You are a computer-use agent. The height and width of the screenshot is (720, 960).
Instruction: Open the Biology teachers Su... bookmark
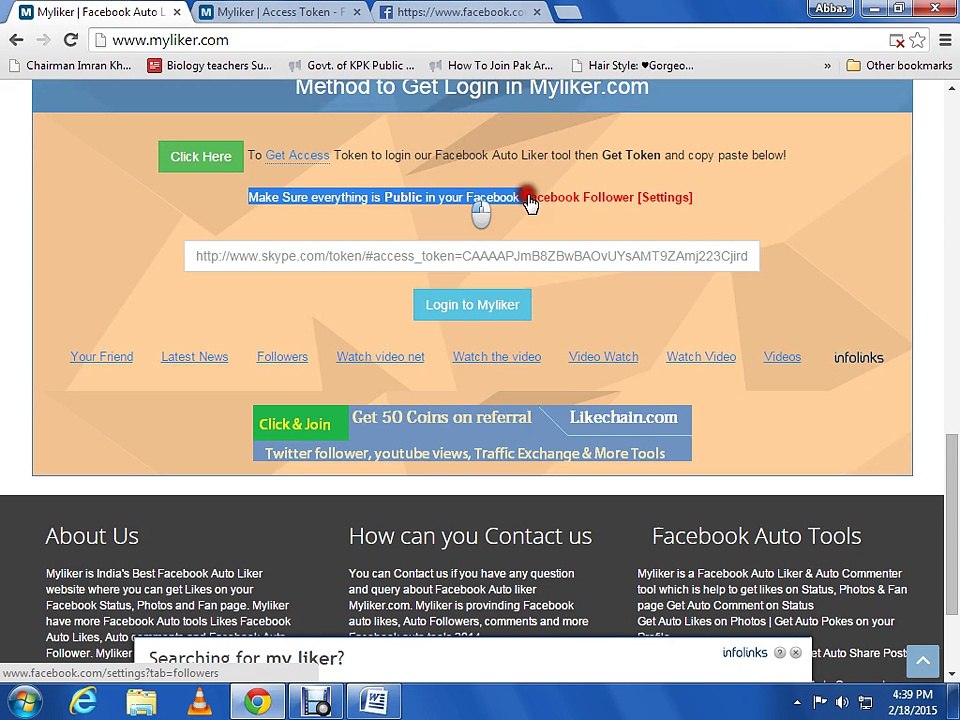[210, 66]
